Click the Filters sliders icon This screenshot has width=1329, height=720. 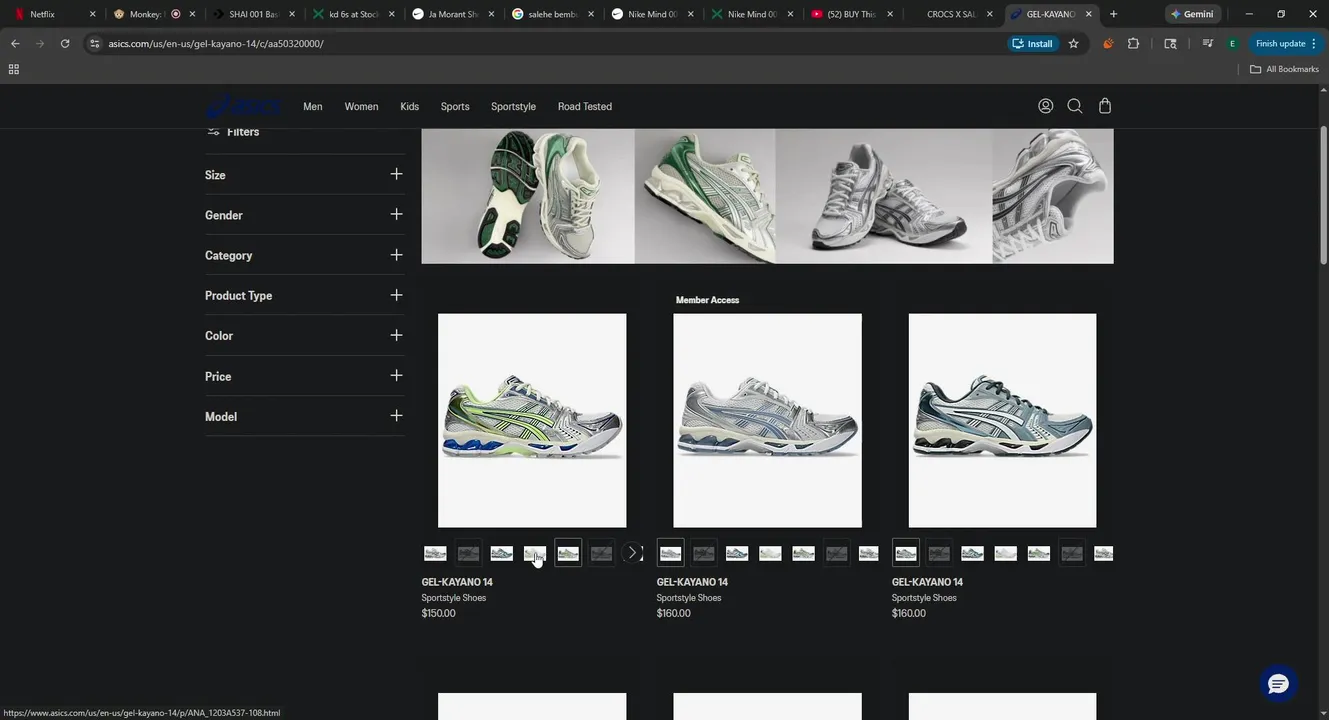point(213,132)
